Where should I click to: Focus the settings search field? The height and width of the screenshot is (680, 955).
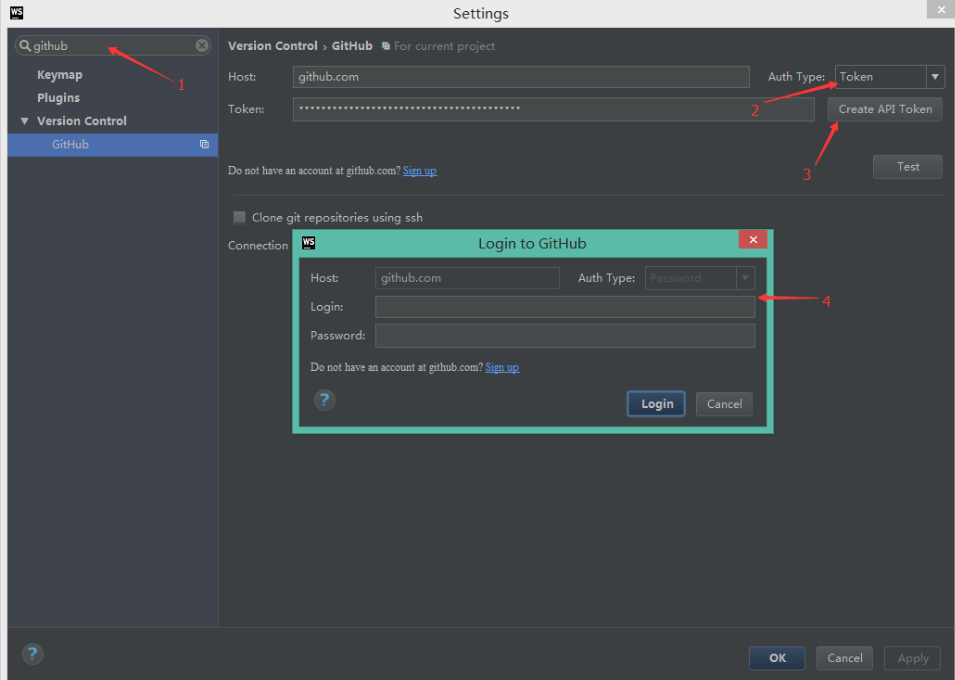(x=113, y=46)
